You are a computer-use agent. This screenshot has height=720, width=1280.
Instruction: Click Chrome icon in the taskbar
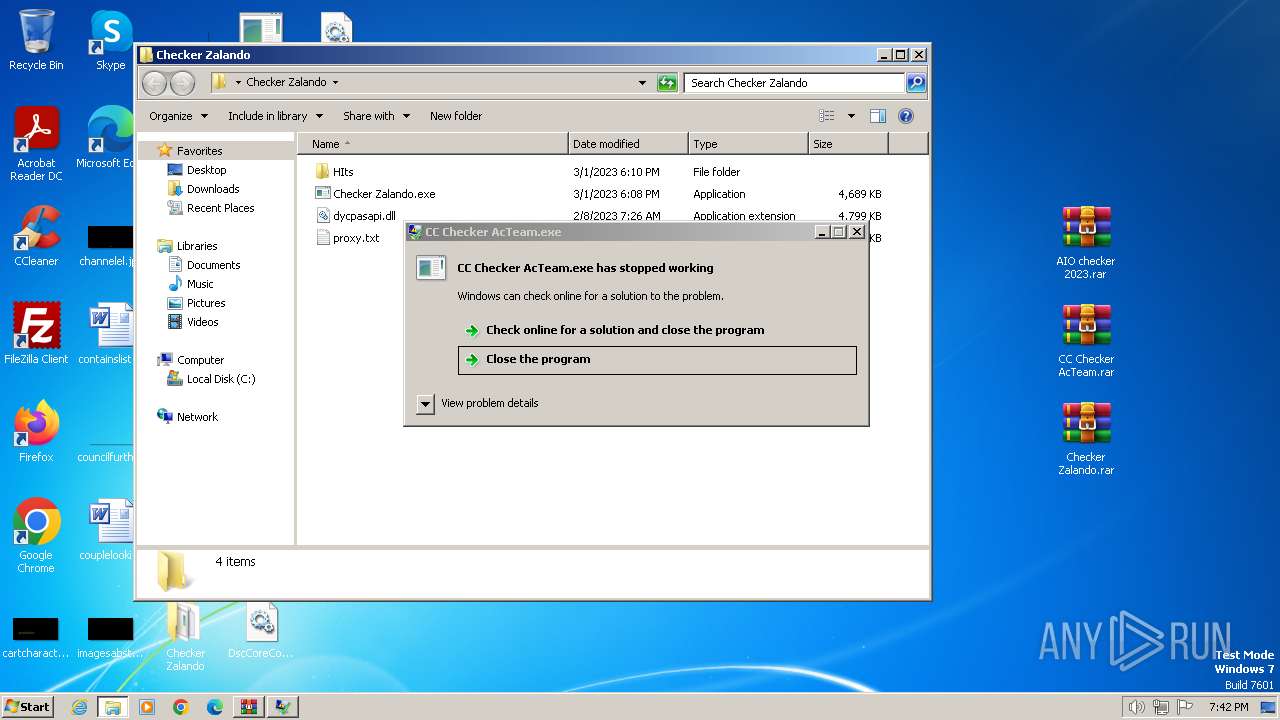tap(181, 707)
